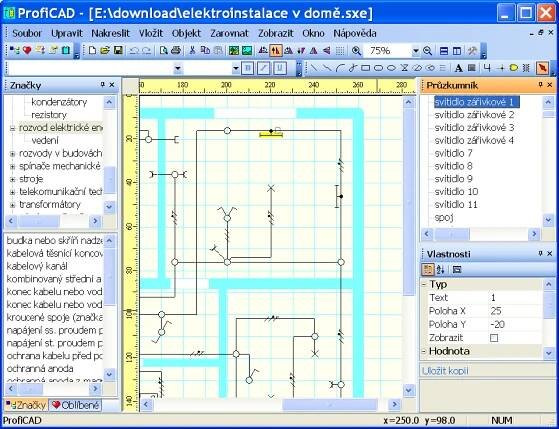Toggle alphabetical sort in Vlastnosti toolbar

coord(440,270)
